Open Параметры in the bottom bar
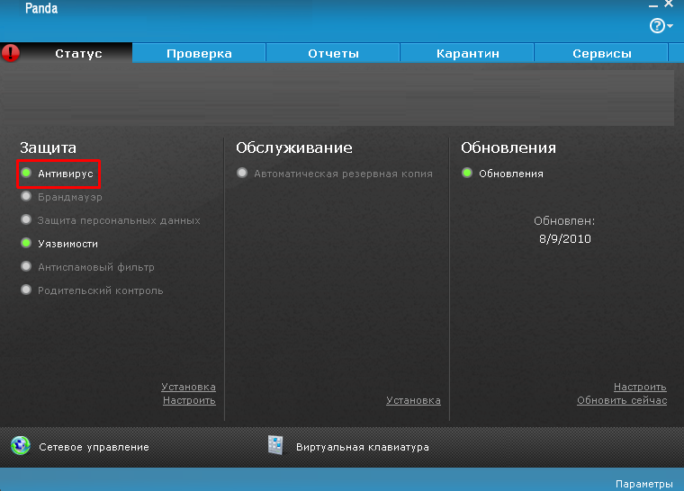Screen dimensions: 684x491 644,484
